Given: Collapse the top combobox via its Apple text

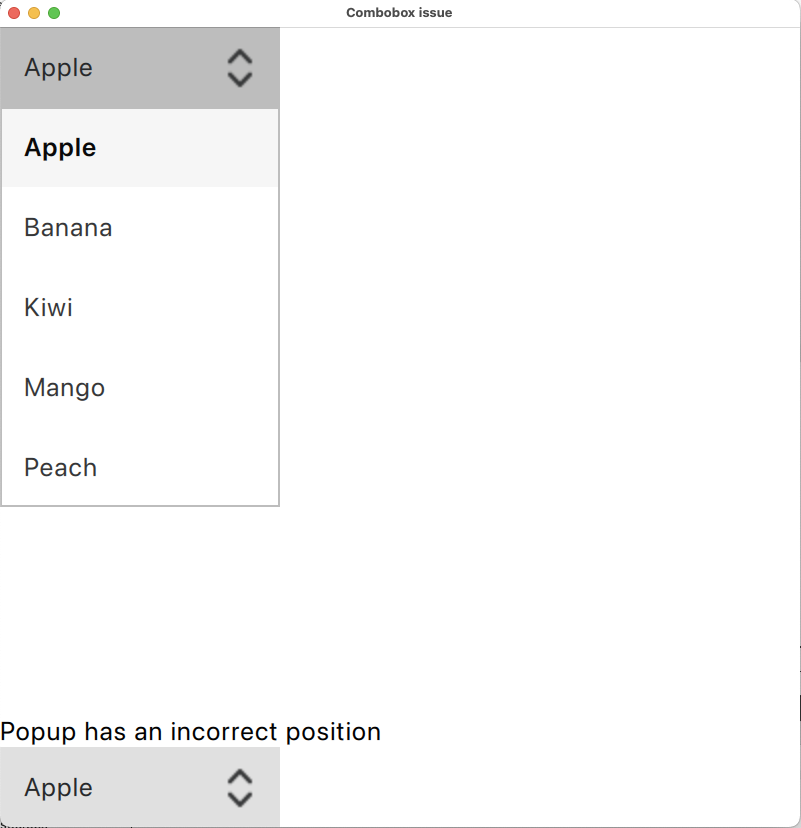Looking at the screenshot, I should 59,68.
